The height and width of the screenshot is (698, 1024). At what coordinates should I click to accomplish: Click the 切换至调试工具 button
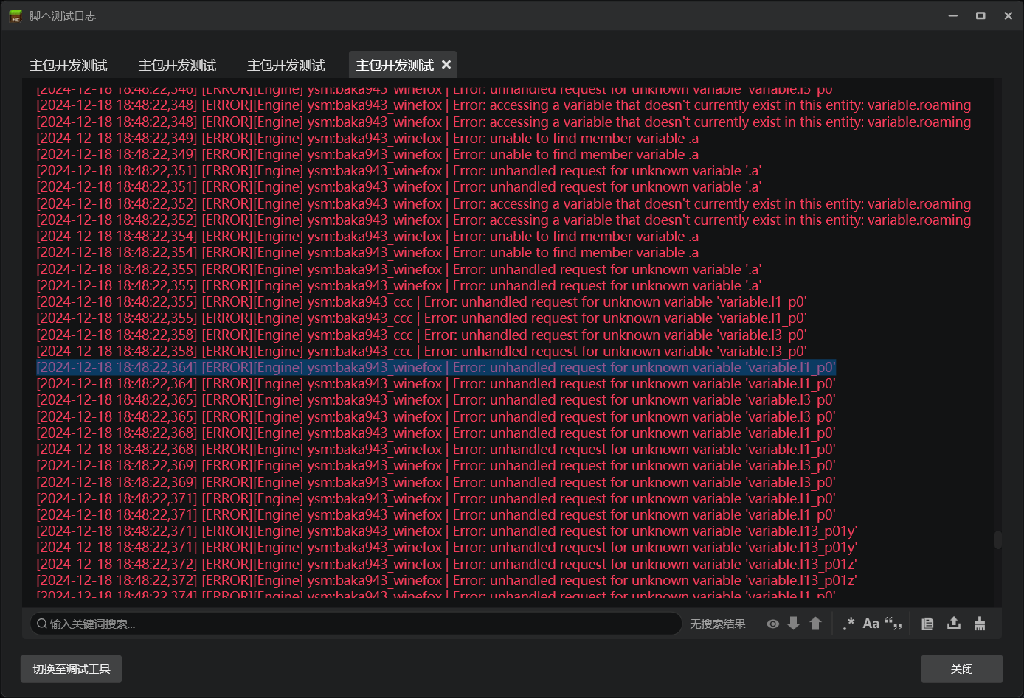tap(71, 669)
